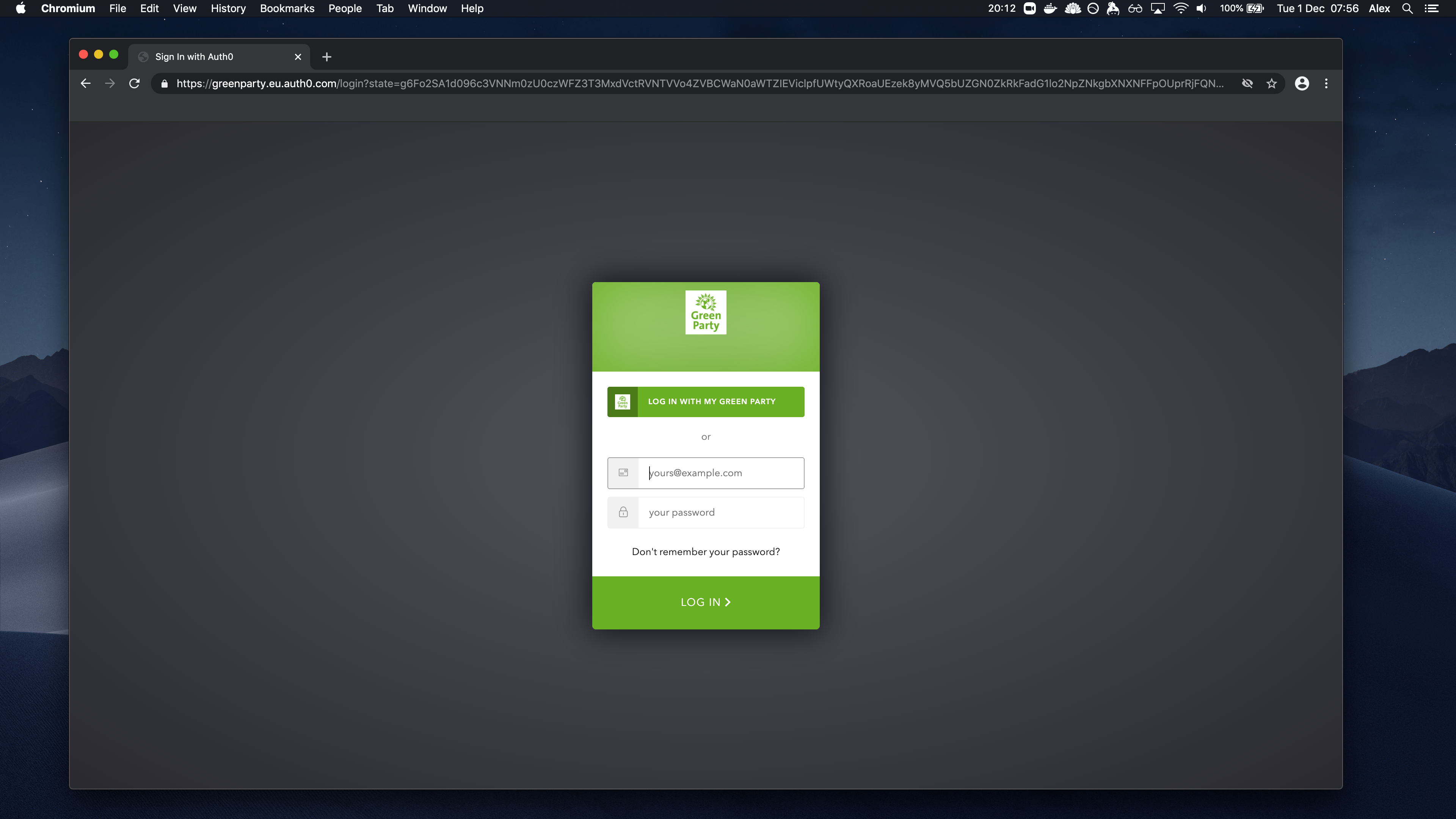This screenshot has height=819, width=1456.
Task: Open the Window menu
Action: (x=427, y=8)
